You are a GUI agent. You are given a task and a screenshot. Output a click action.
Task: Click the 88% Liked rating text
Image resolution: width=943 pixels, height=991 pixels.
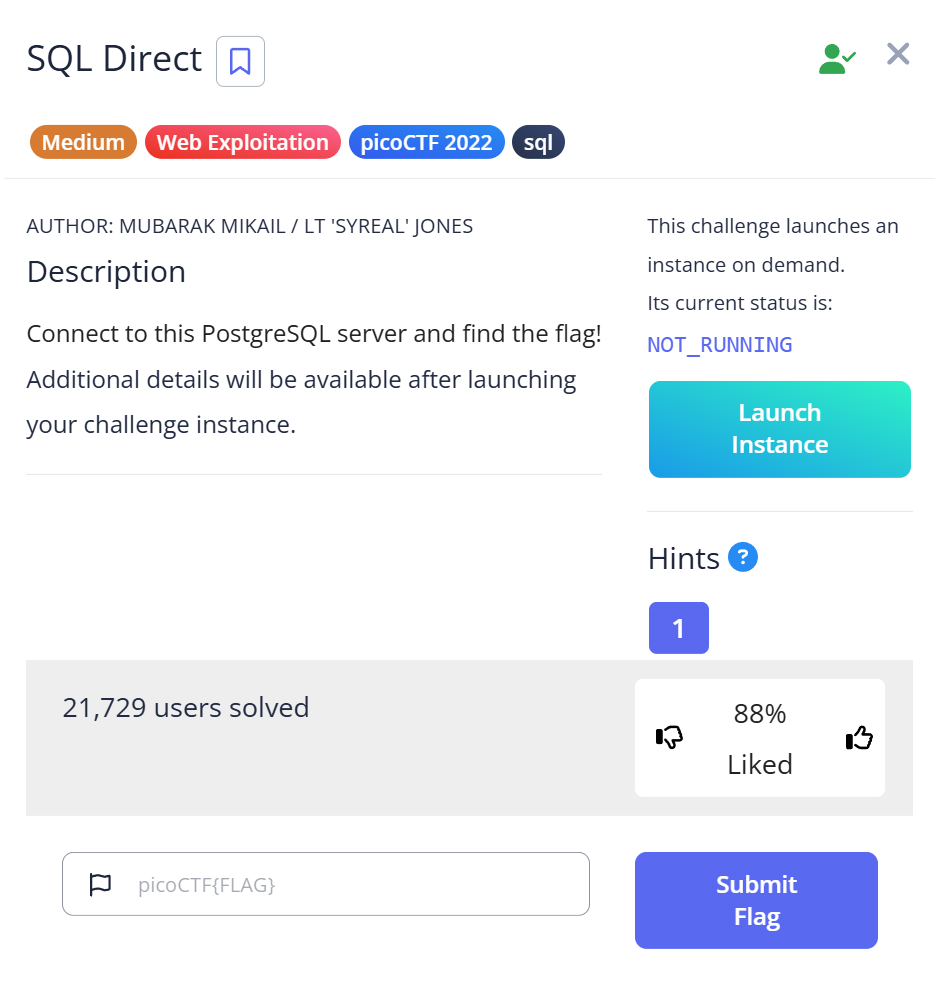pyautogui.click(x=759, y=739)
